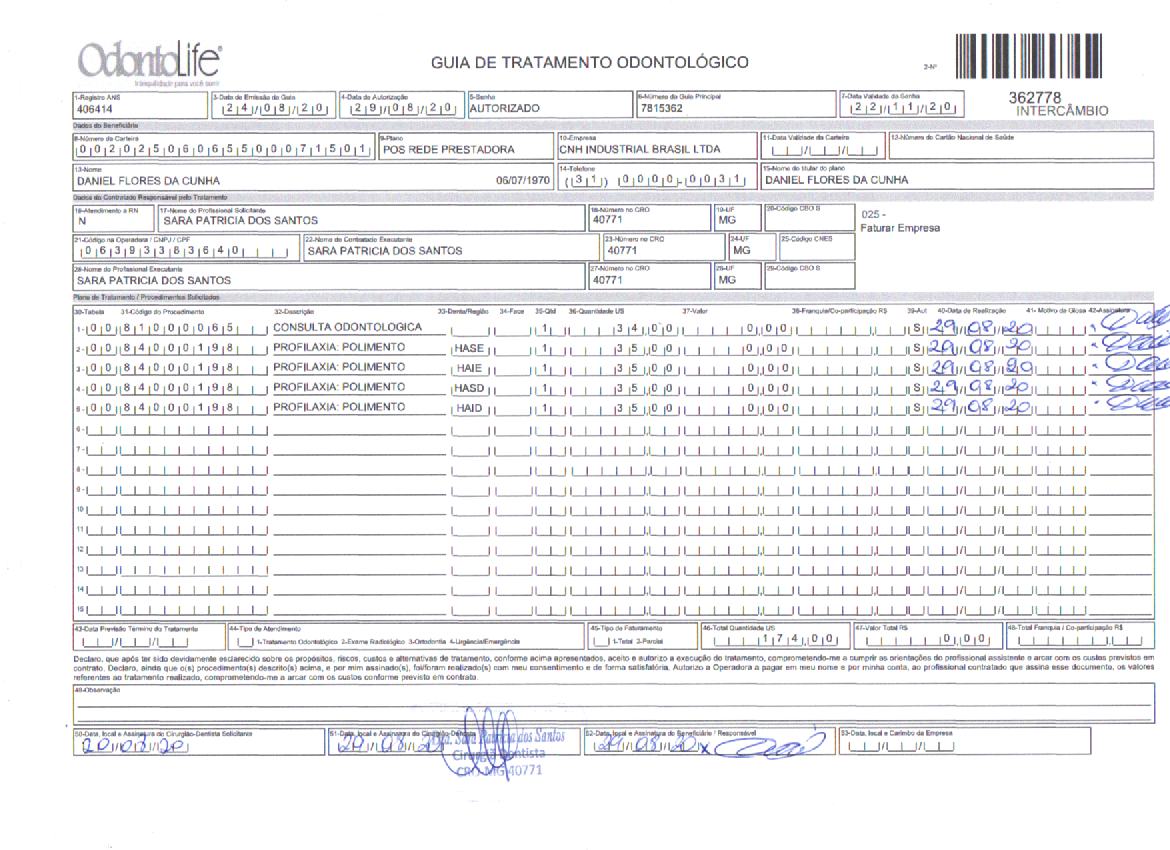The height and width of the screenshot is (850, 1170).
Task: Click the Data de Emissão da Guia field
Action: coord(273,105)
